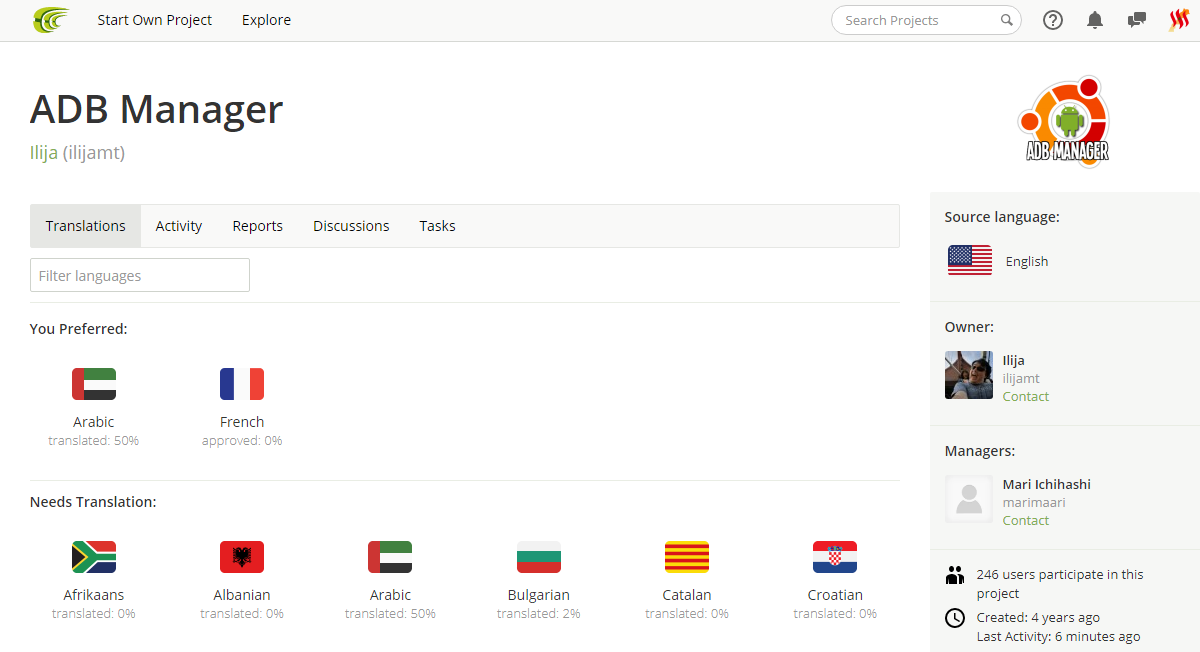The width and height of the screenshot is (1200, 652).
Task: Open the notifications bell icon
Action: point(1095,20)
